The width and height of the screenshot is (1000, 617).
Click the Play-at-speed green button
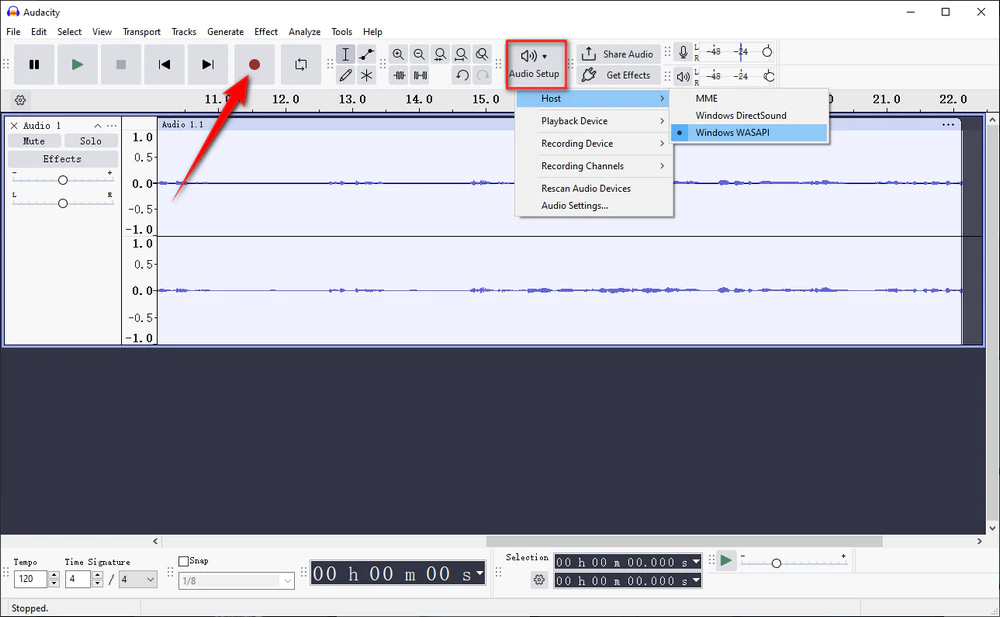[x=726, y=561]
